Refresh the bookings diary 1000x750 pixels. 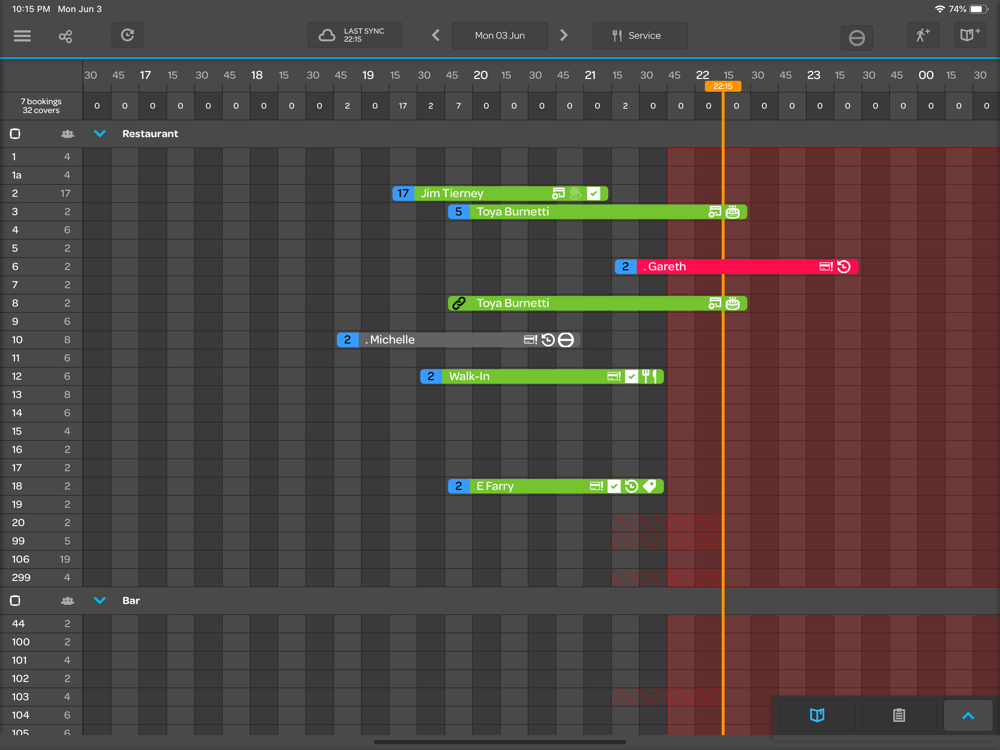tap(128, 35)
